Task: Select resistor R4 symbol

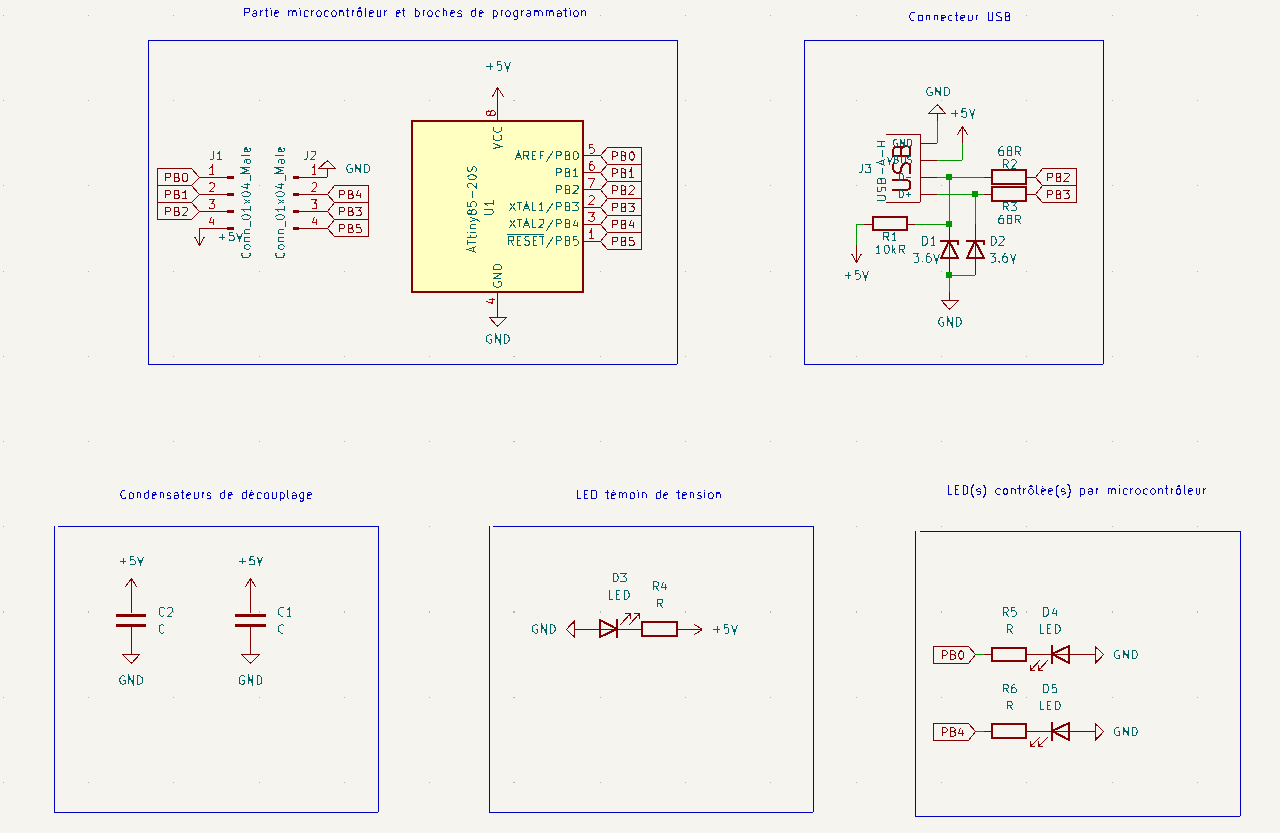Action: (x=659, y=629)
